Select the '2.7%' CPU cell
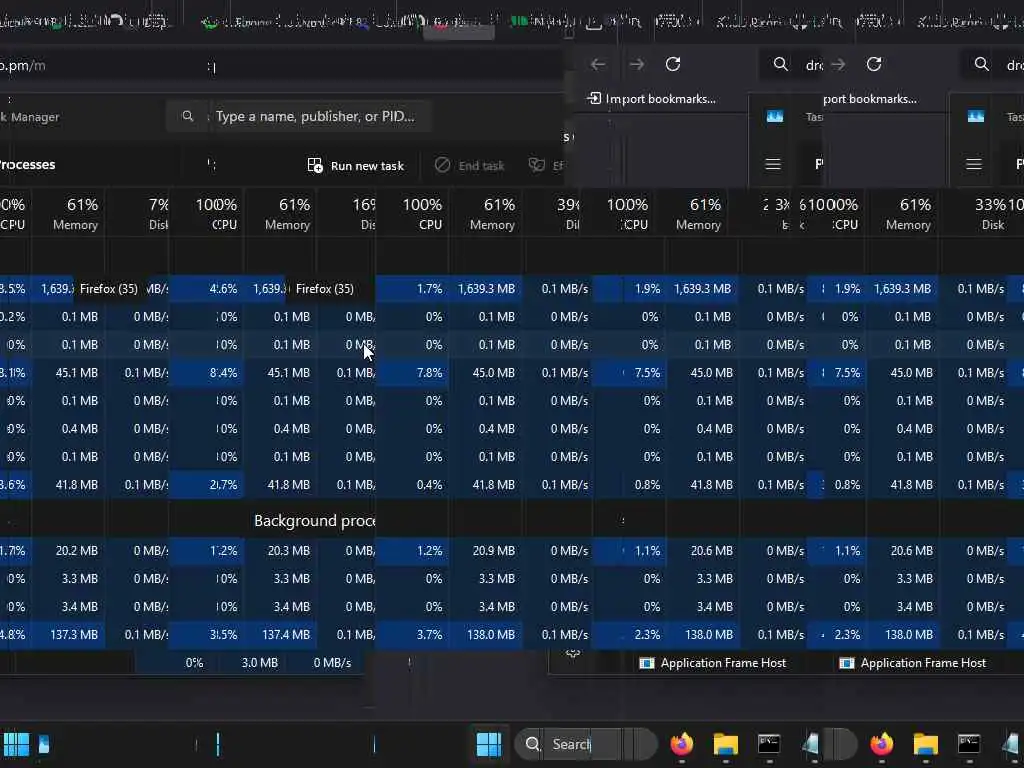 coord(206,485)
